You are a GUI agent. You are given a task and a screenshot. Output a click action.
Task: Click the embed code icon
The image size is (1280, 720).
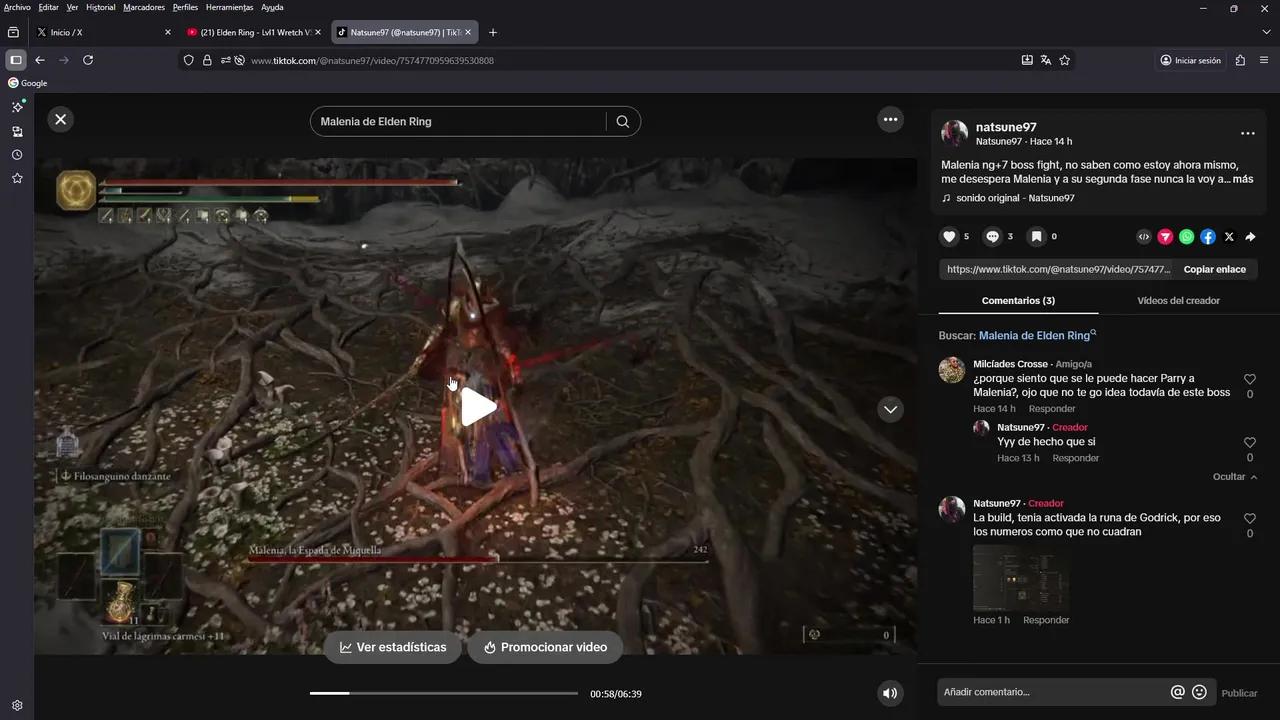coord(1144,237)
